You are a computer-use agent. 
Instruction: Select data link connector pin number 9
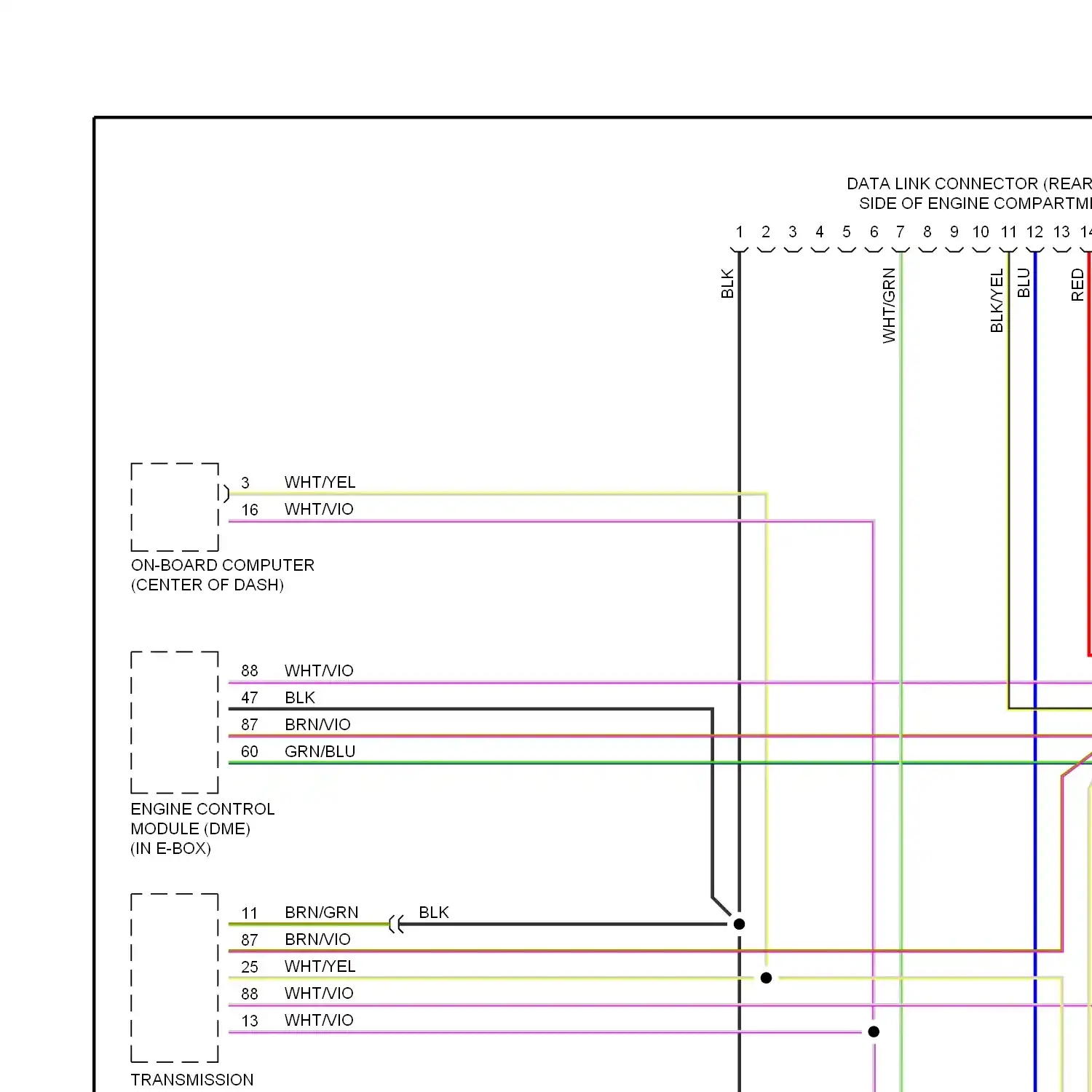coord(954,232)
